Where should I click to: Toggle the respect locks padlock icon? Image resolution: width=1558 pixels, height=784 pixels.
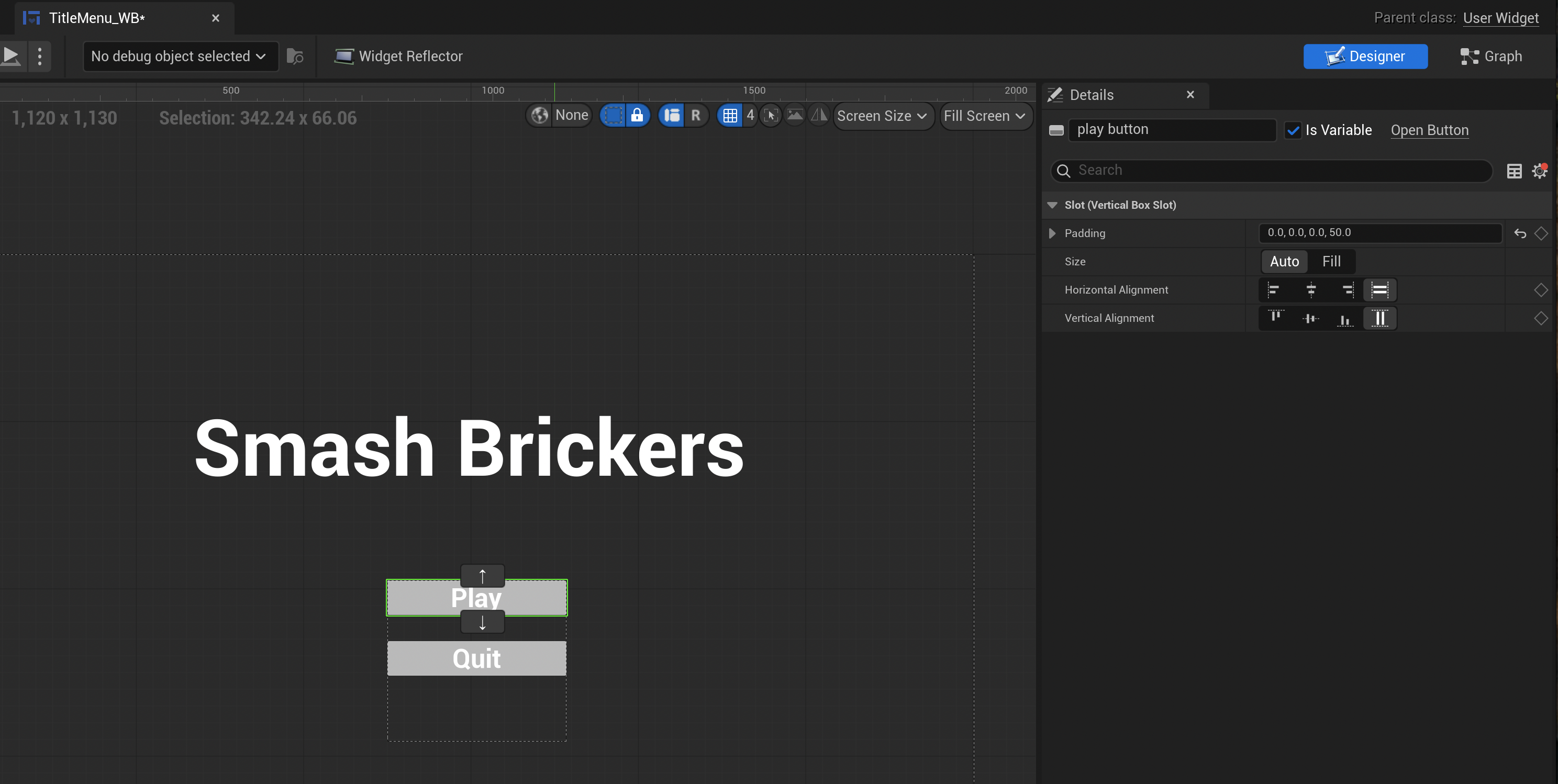[637, 115]
